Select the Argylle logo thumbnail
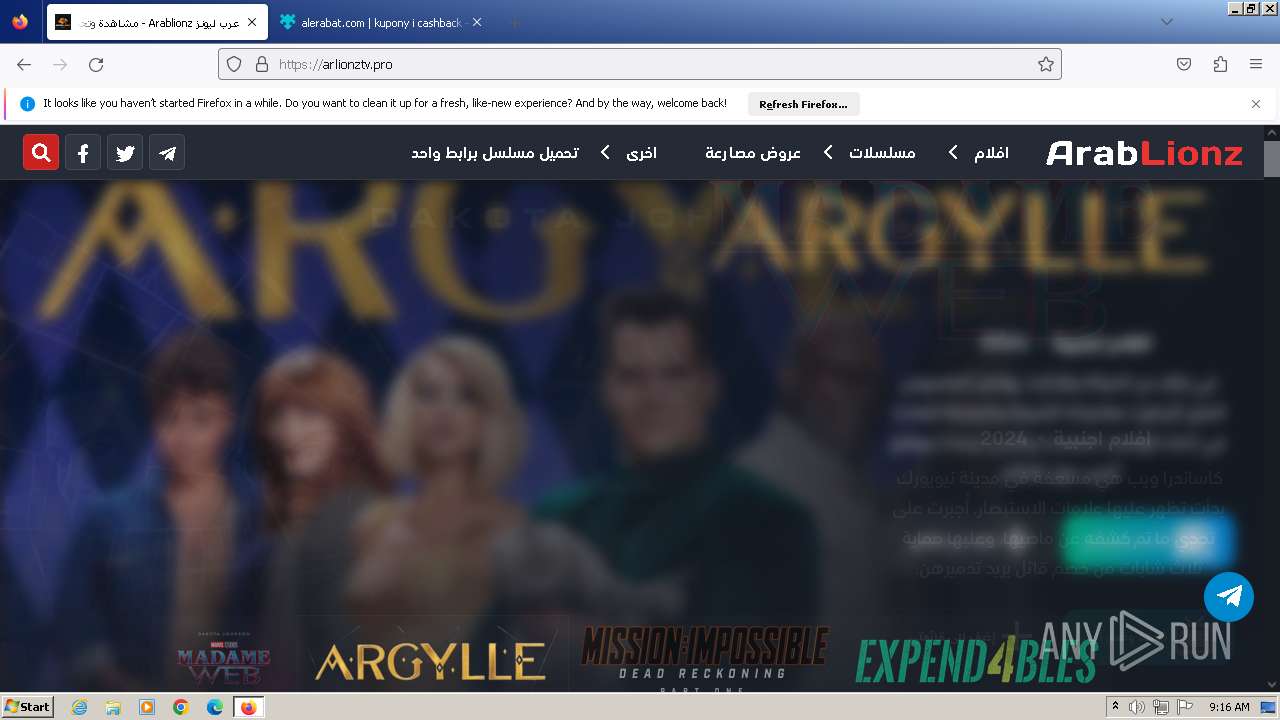 pyautogui.click(x=430, y=661)
